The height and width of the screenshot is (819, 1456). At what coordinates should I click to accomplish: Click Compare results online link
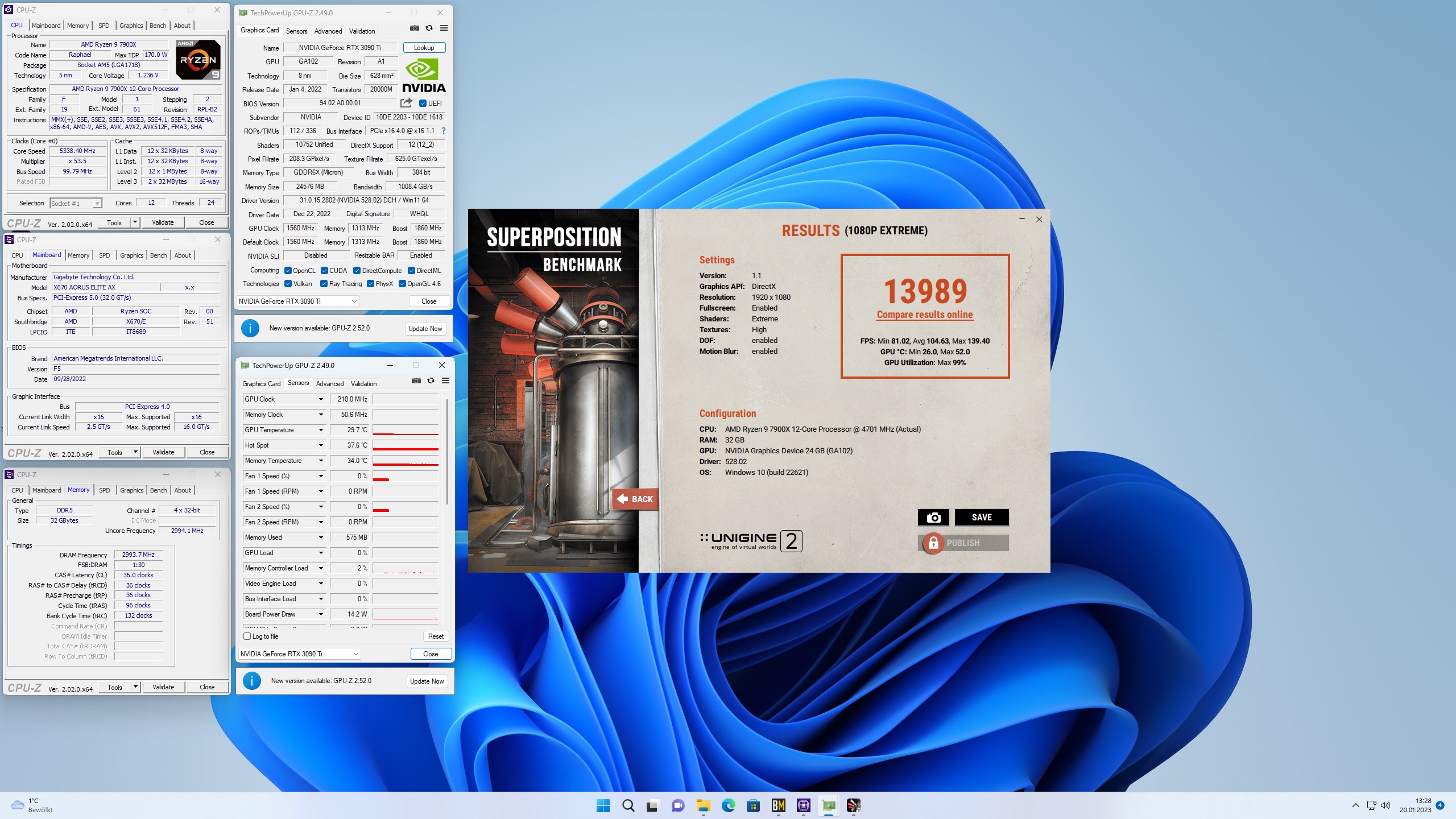[x=924, y=315]
